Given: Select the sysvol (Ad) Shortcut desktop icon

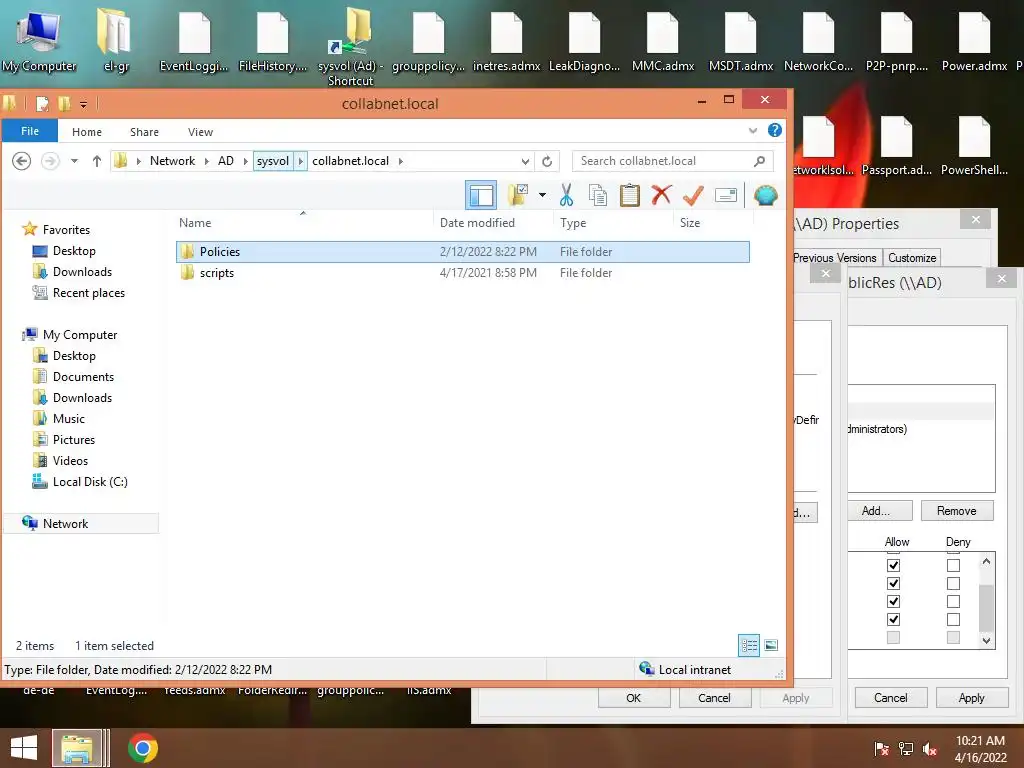Looking at the screenshot, I should click(350, 47).
